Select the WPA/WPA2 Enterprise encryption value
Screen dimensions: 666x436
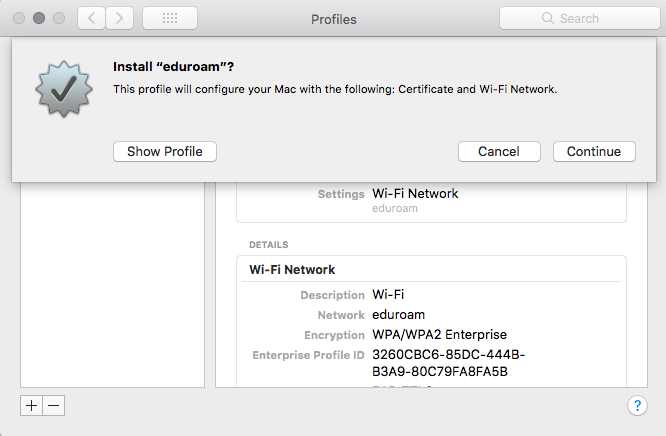(439, 334)
